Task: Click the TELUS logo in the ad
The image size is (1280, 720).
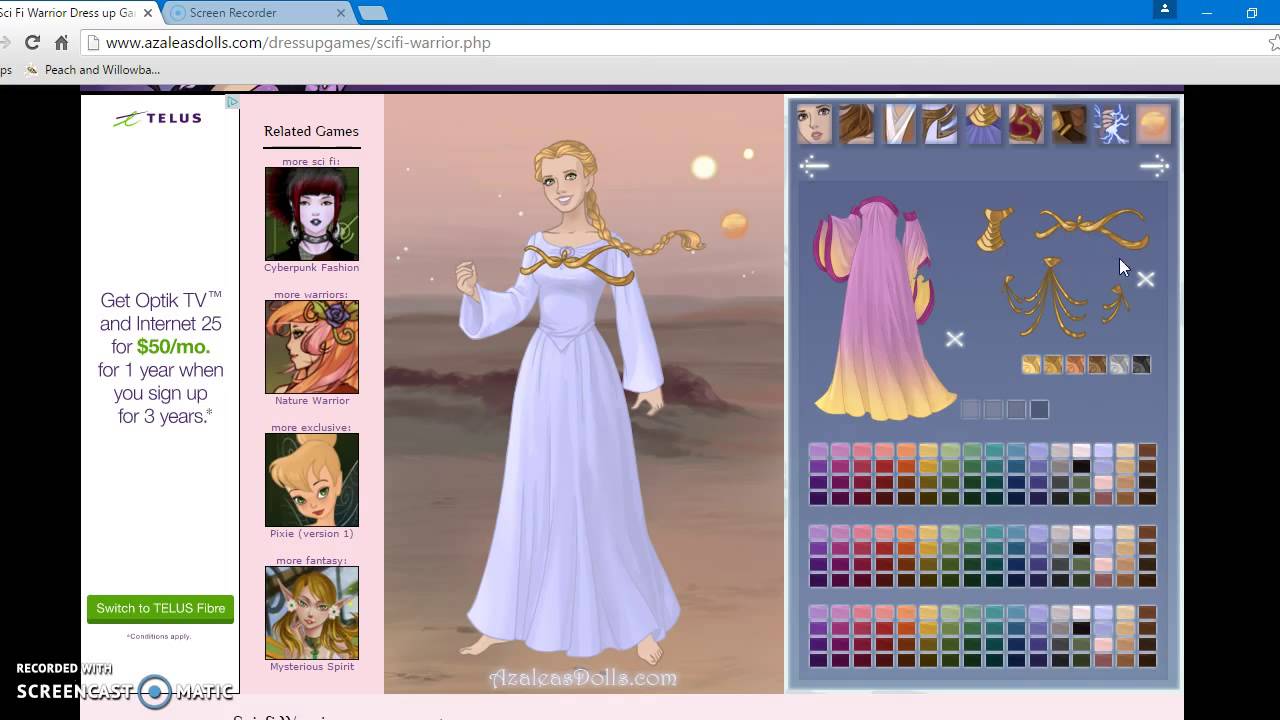Action: [158, 119]
